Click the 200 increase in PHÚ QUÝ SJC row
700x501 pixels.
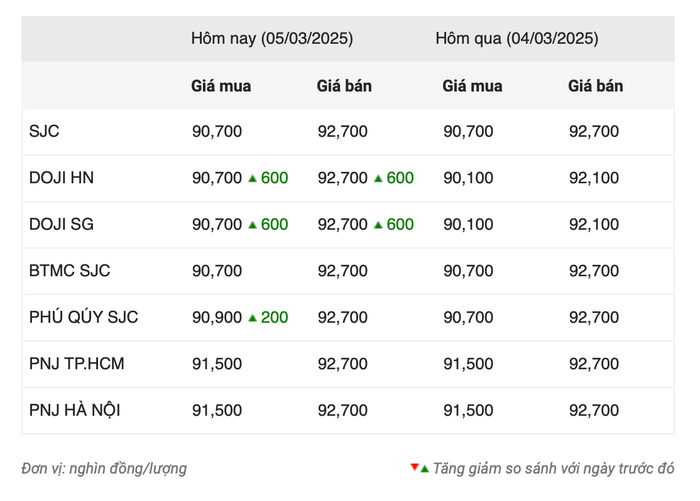tap(275, 317)
